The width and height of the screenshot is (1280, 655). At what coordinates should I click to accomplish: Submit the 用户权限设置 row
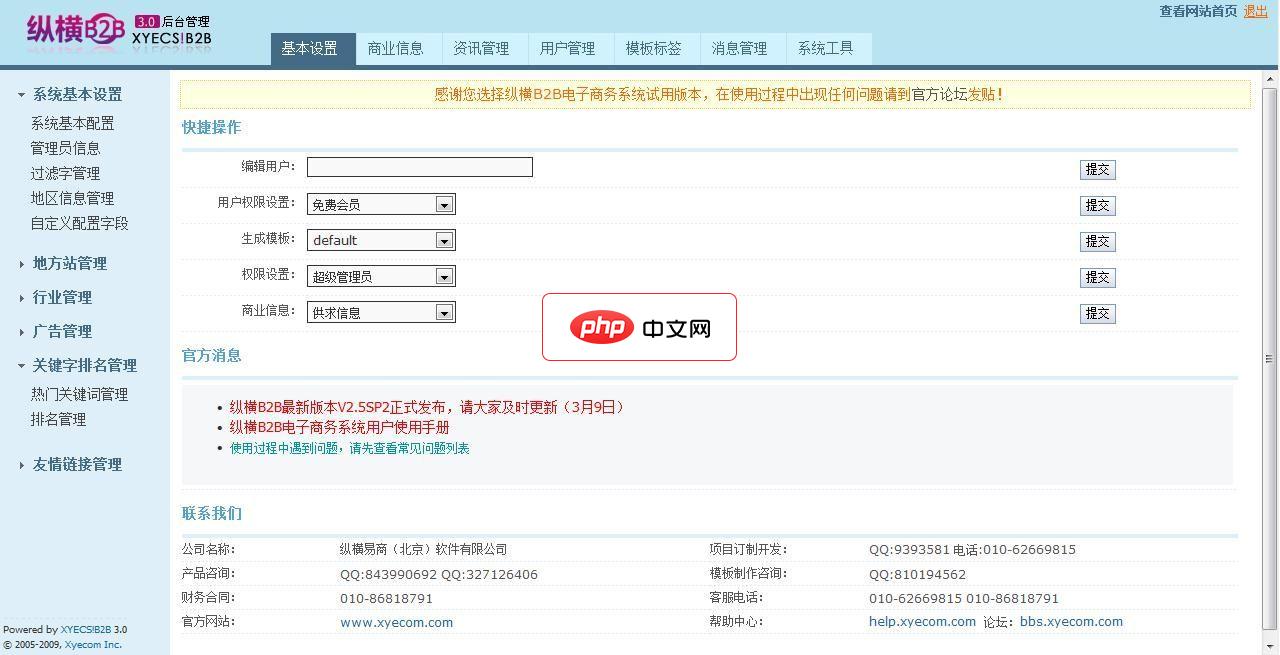[1097, 206]
